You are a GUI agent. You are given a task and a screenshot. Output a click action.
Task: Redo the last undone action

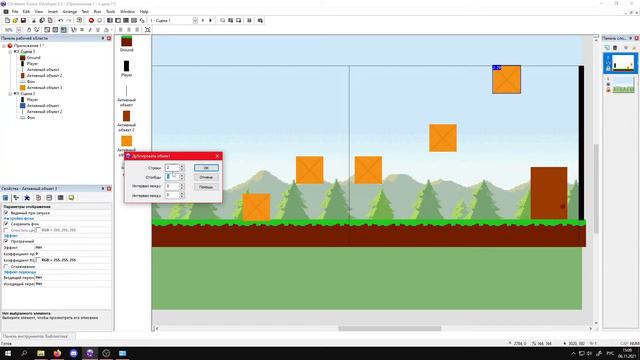point(69,20)
